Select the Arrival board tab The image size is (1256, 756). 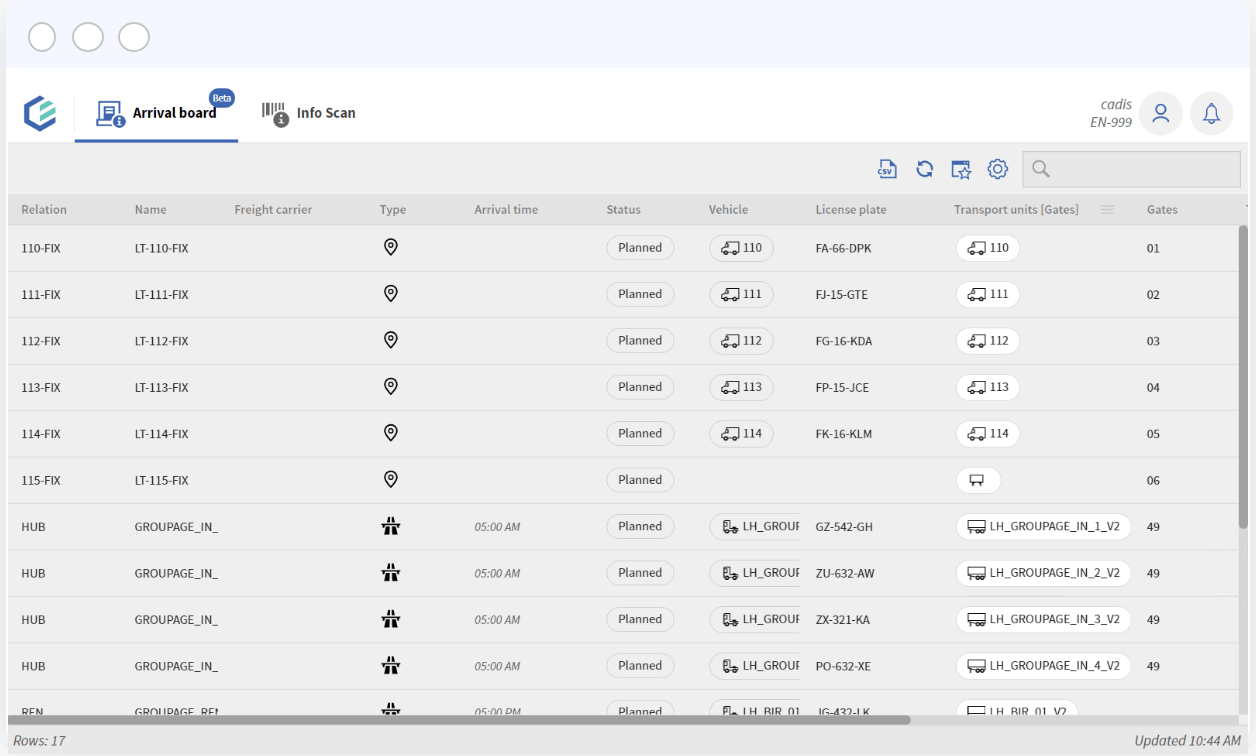[156, 113]
